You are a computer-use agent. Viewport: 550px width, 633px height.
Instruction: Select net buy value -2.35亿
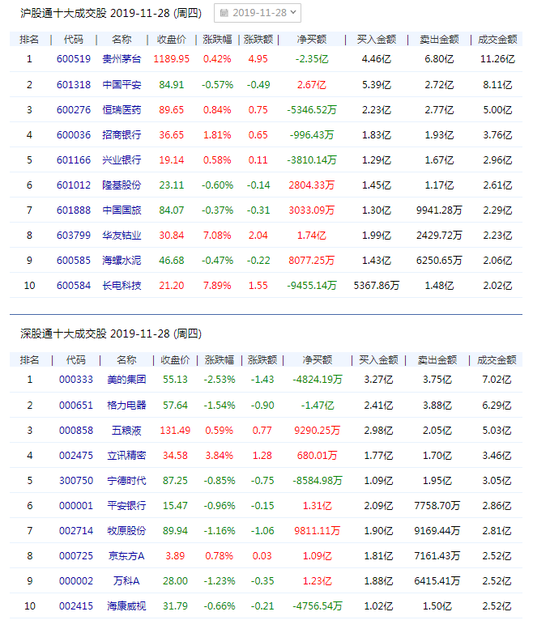pyautogui.click(x=312, y=59)
